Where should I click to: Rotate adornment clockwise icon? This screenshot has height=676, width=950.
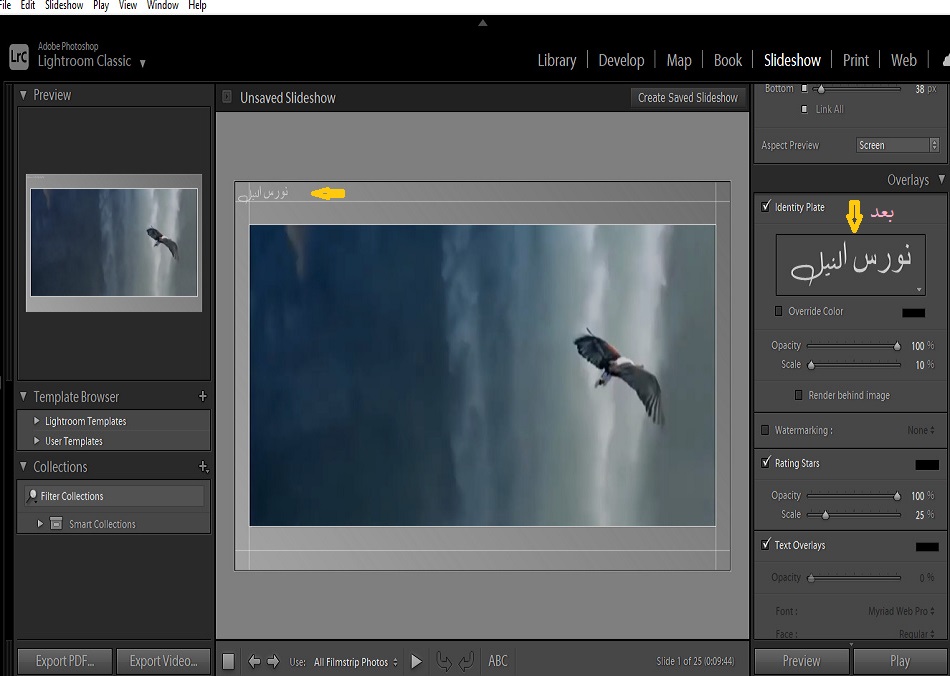[x=466, y=661]
